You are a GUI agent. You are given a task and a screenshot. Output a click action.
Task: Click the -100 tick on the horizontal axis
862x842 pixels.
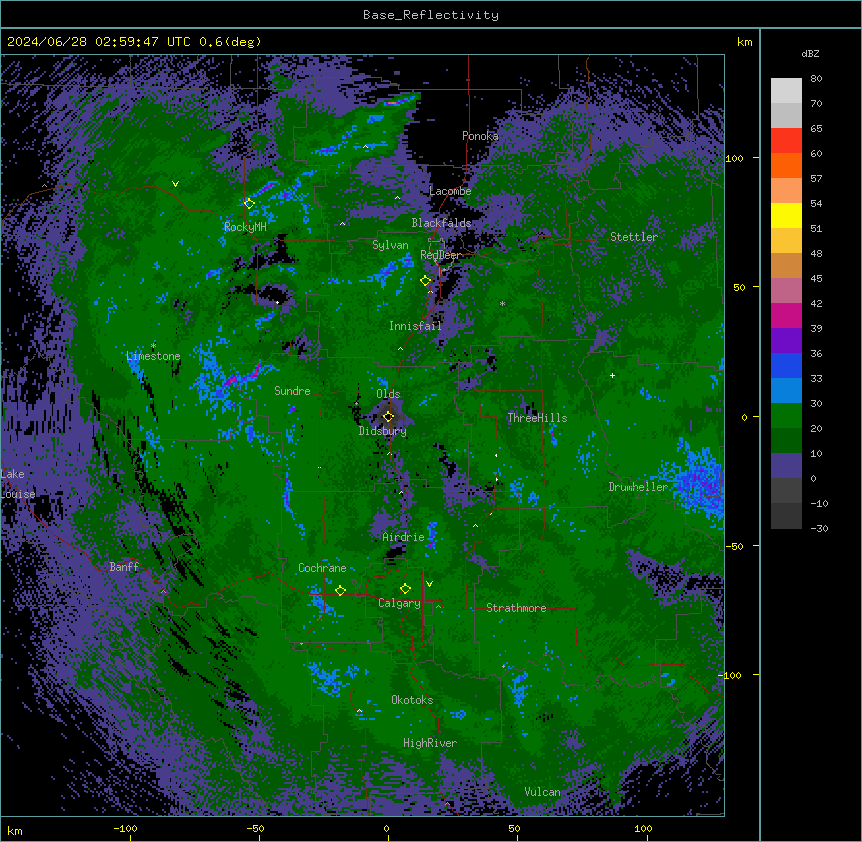click(125, 828)
